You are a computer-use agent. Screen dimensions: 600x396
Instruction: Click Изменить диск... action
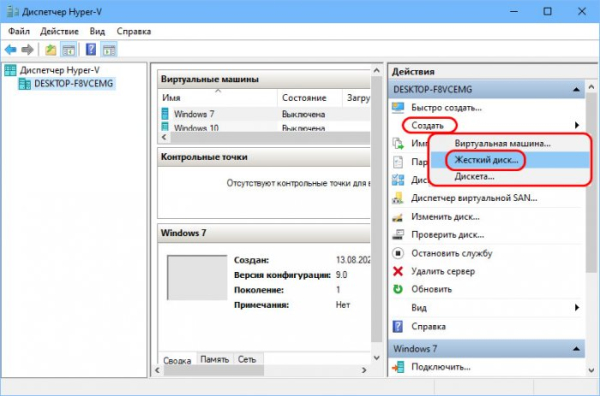(x=445, y=217)
